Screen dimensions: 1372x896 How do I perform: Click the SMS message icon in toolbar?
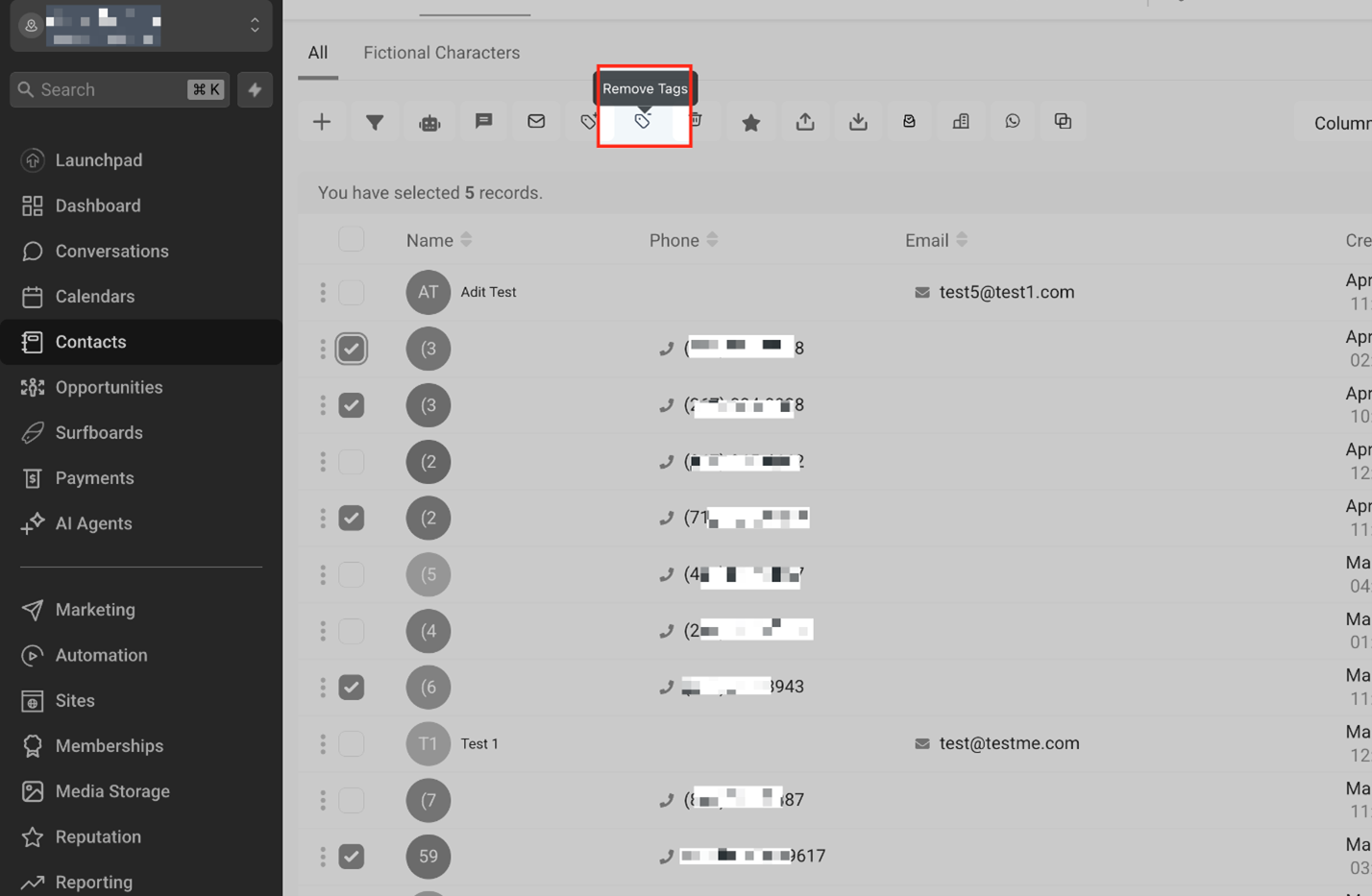pyautogui.click(x=483, y=121)
